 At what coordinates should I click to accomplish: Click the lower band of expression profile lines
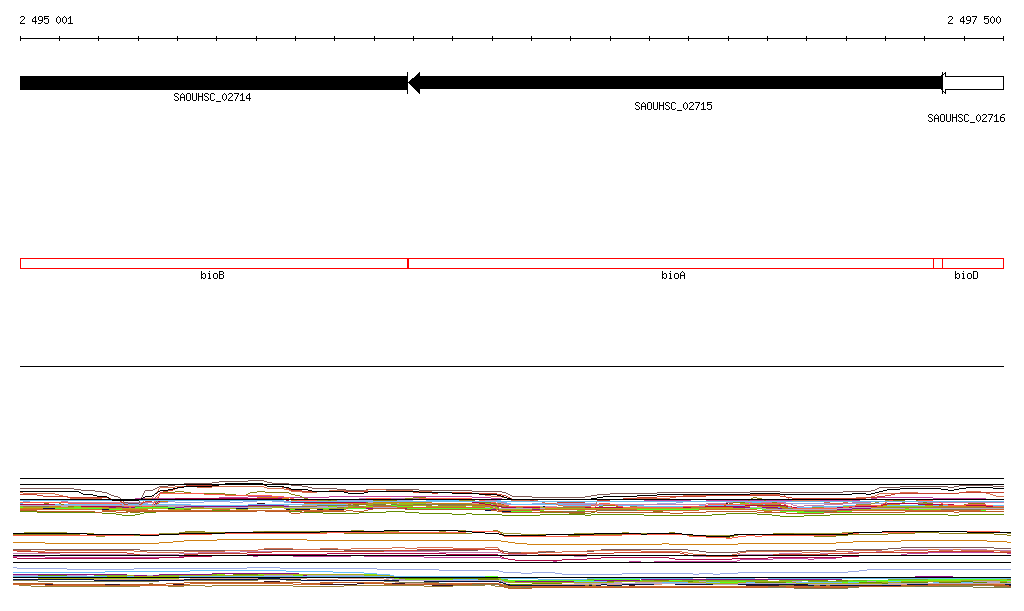[x=512, y=560]
